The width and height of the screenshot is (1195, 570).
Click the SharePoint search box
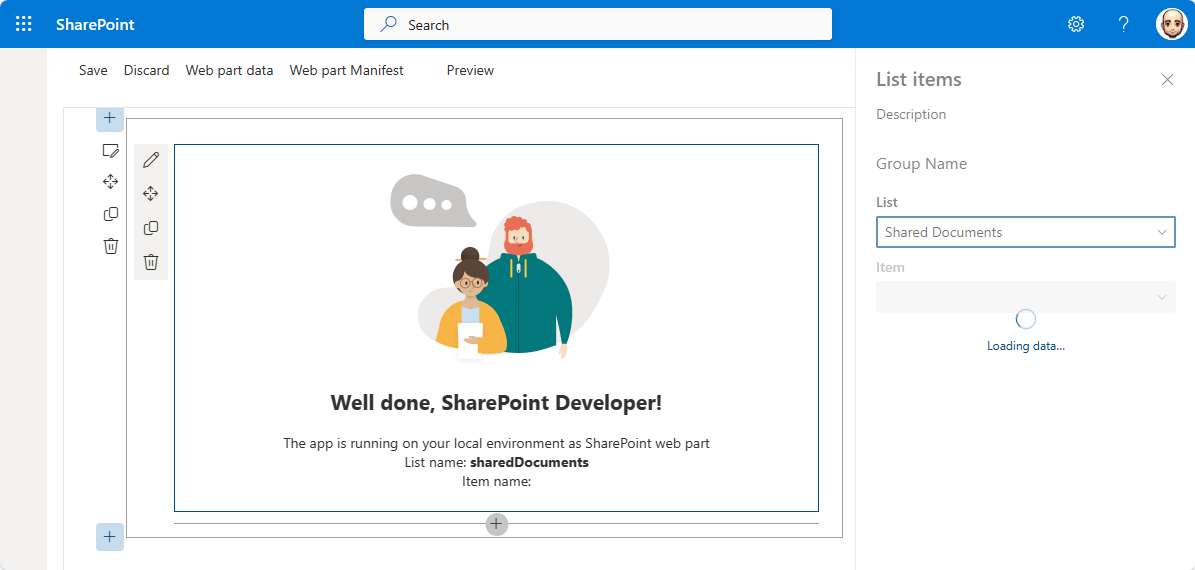pos(598,24)
